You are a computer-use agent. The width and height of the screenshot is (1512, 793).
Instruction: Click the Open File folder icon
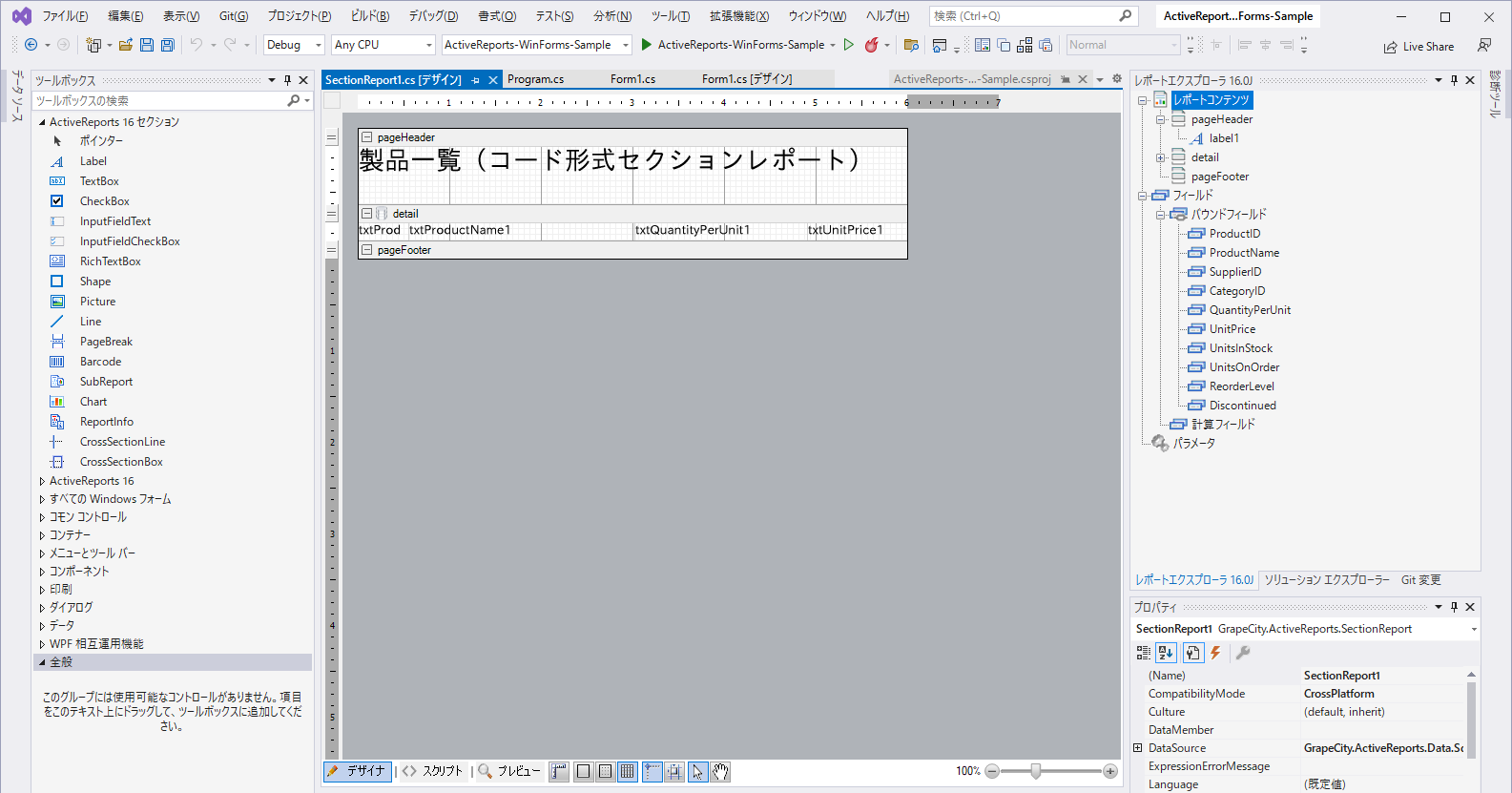[x=126, y=45]
